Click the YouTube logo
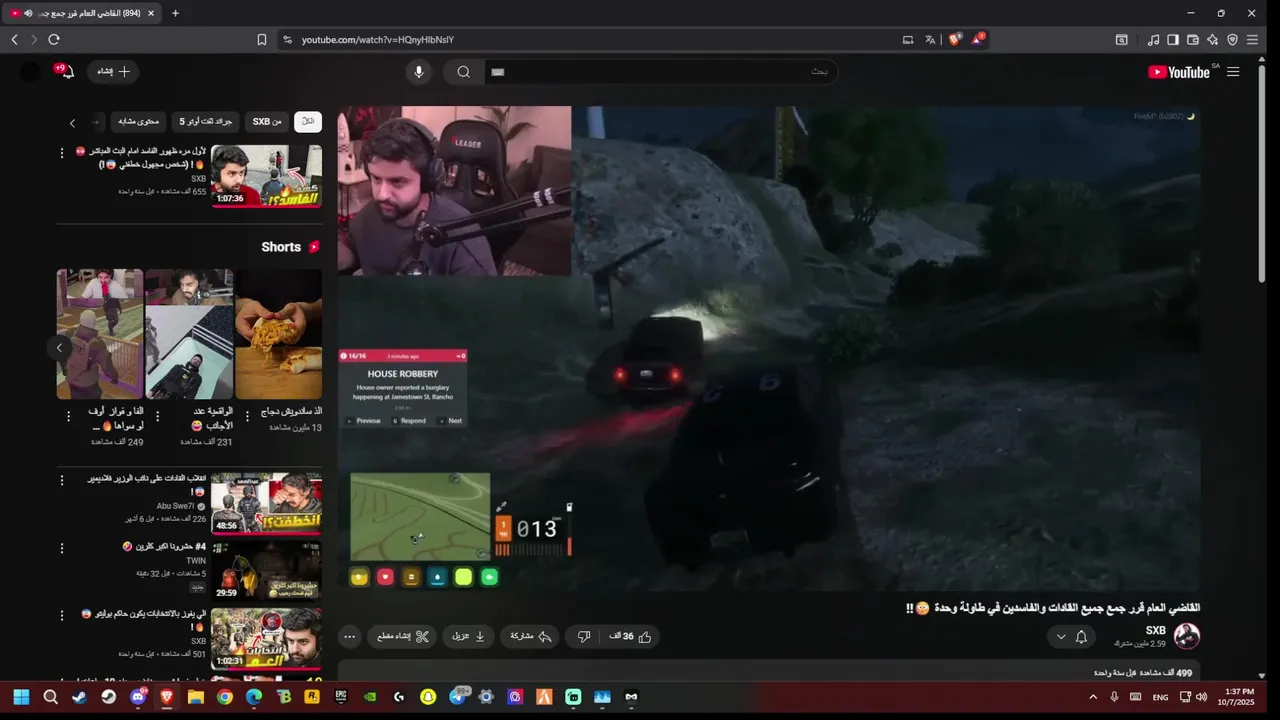The height and width of the screenshot is (720, 1280). coord(1179,72)
